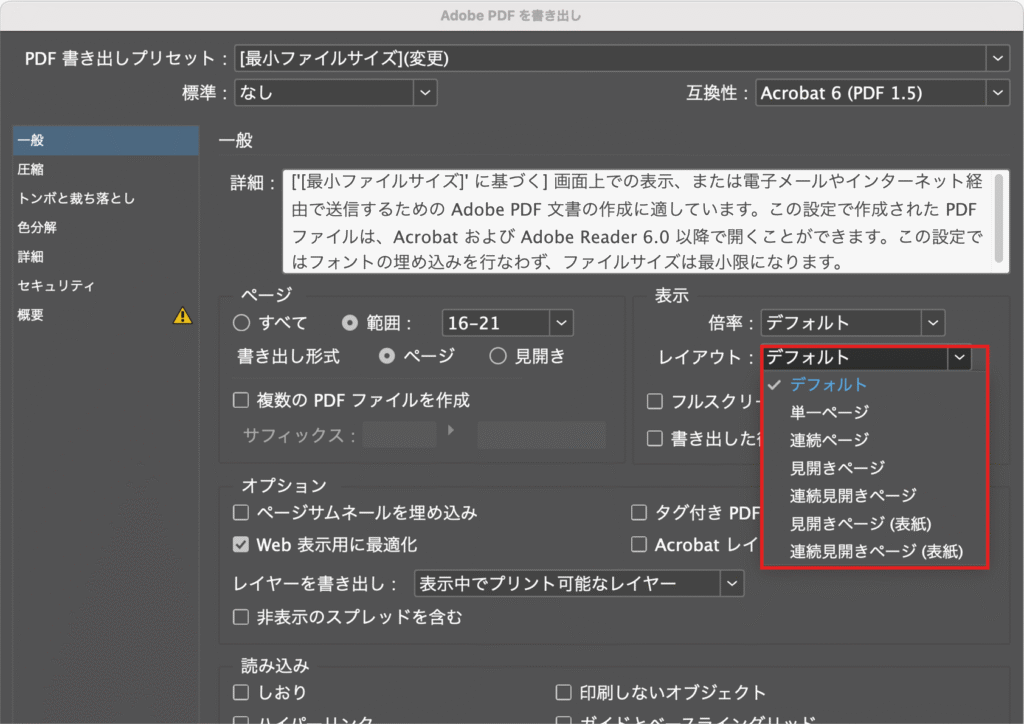Expand the 範囲 16-21 dropdown arrow
This screenshot has width=1024, height=724.
(x=561, y=323)
